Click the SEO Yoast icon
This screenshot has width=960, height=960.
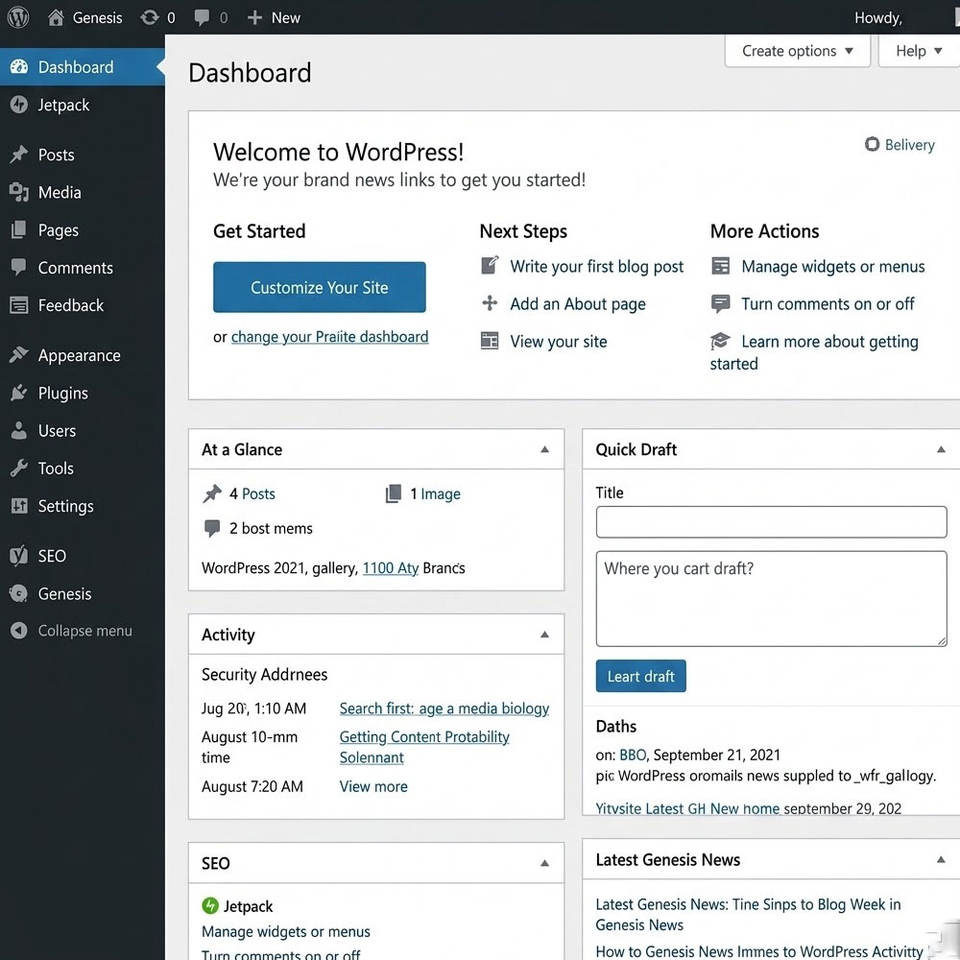coord(19,556)
